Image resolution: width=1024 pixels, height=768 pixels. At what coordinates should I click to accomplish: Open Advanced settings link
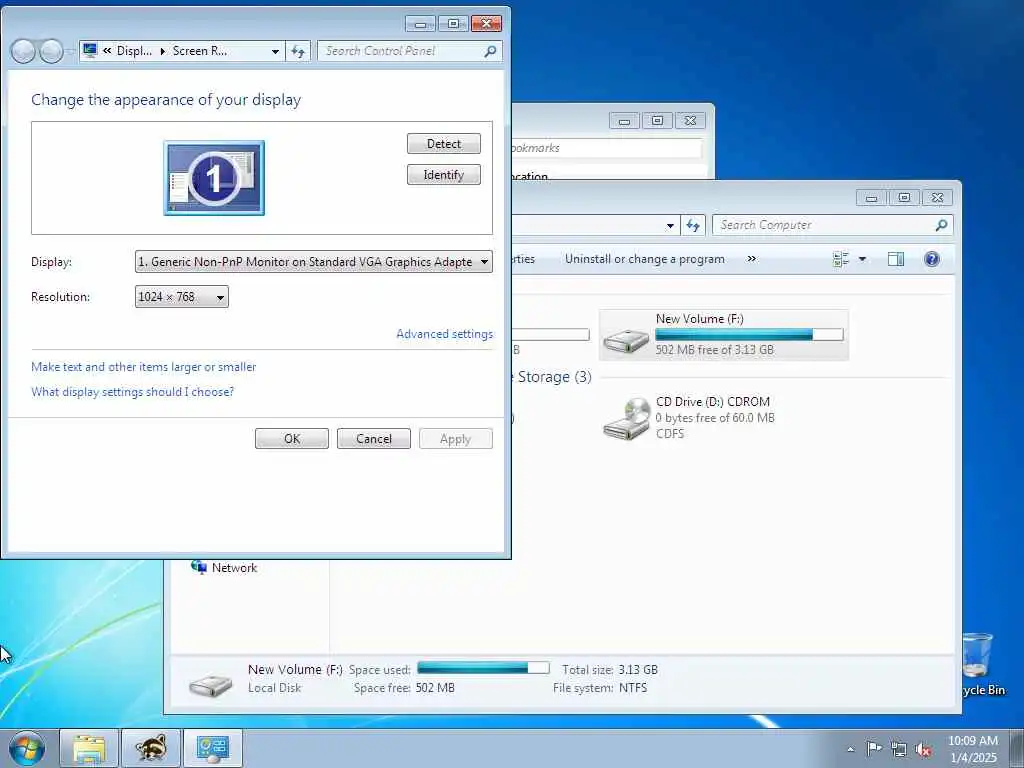tap(445, 334)
